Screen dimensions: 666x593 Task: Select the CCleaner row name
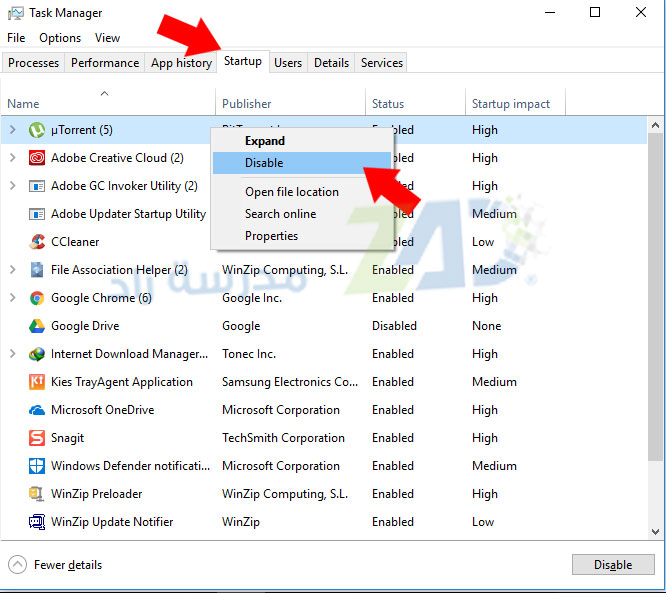click(75, 242)
